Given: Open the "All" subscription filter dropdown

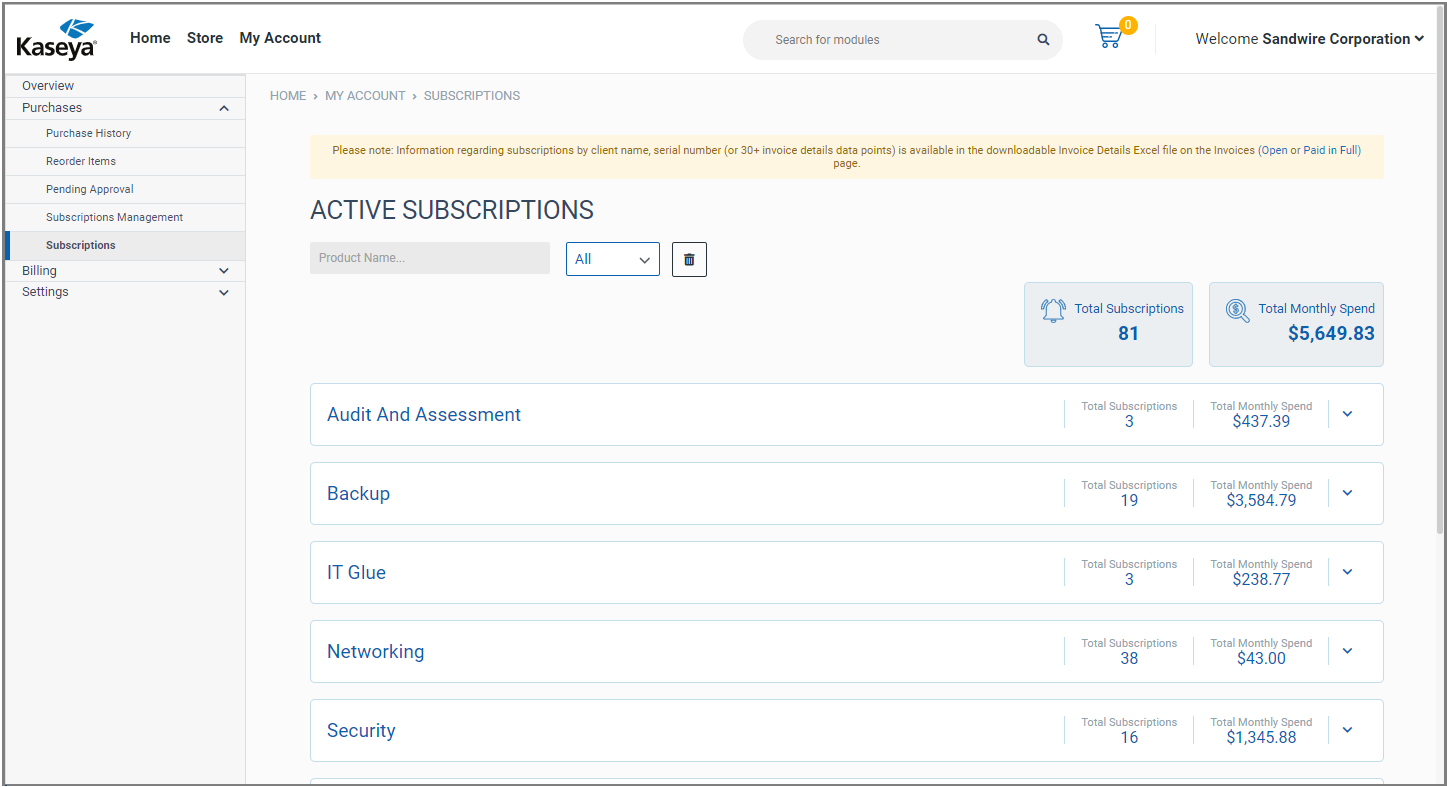Looking at the screenshot, I should [612, 258].
